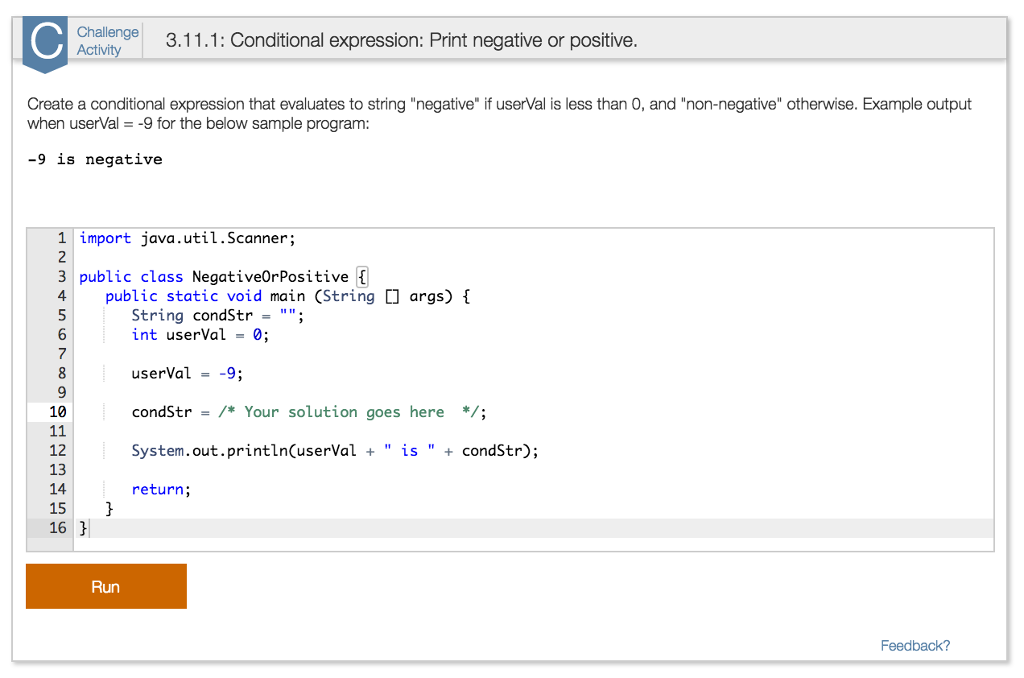Click line number 1 in the gutter

(60, 238)
